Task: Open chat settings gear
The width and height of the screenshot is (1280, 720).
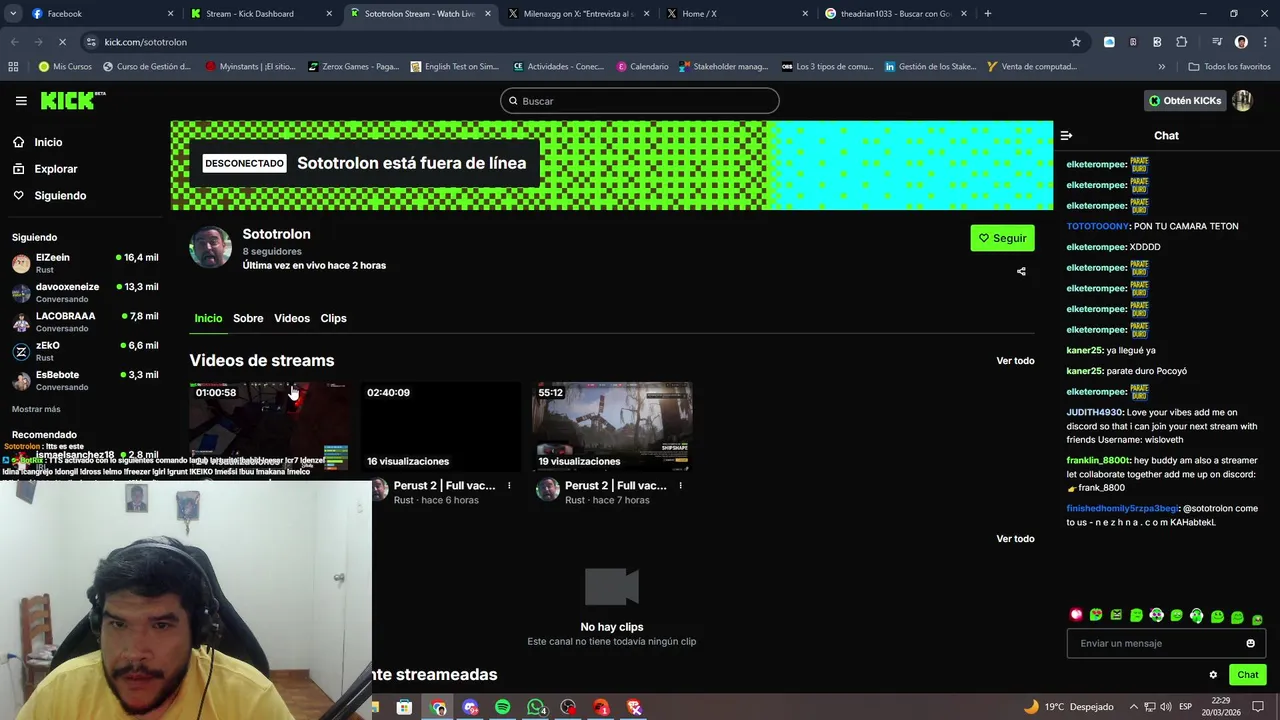Action: 1213,675
